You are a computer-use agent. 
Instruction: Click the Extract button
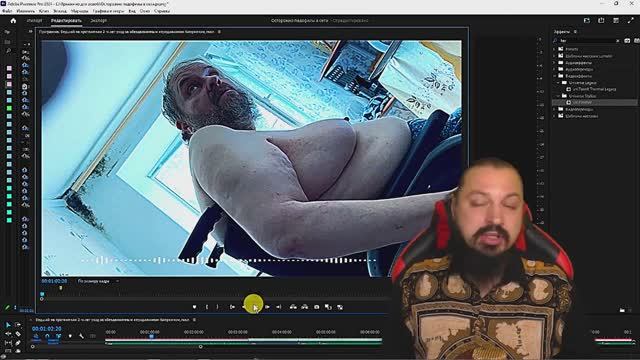point(304,307)
